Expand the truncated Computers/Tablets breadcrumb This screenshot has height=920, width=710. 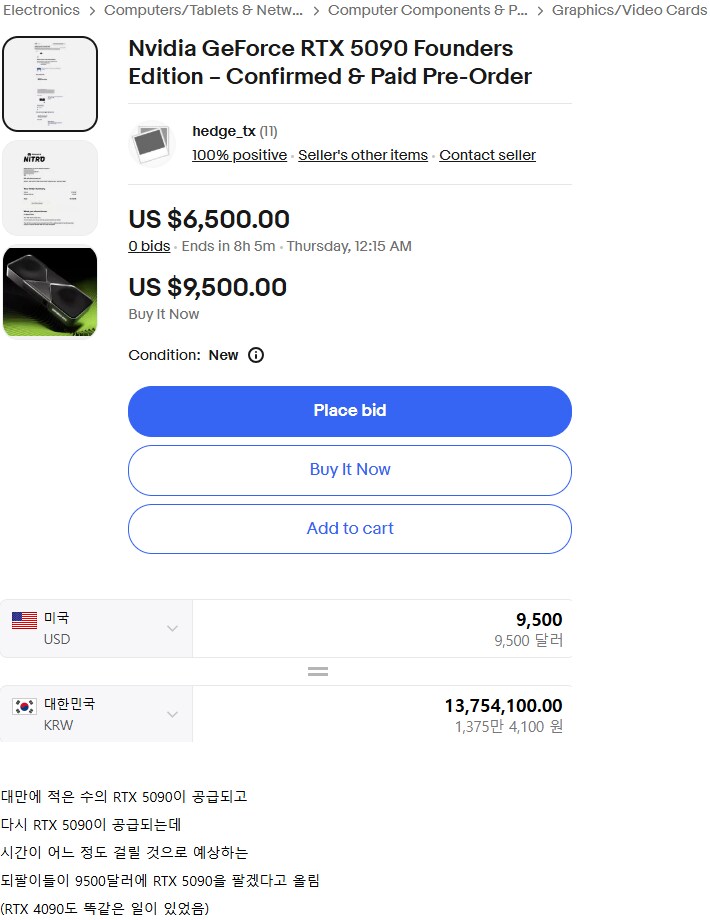(203, 11)
